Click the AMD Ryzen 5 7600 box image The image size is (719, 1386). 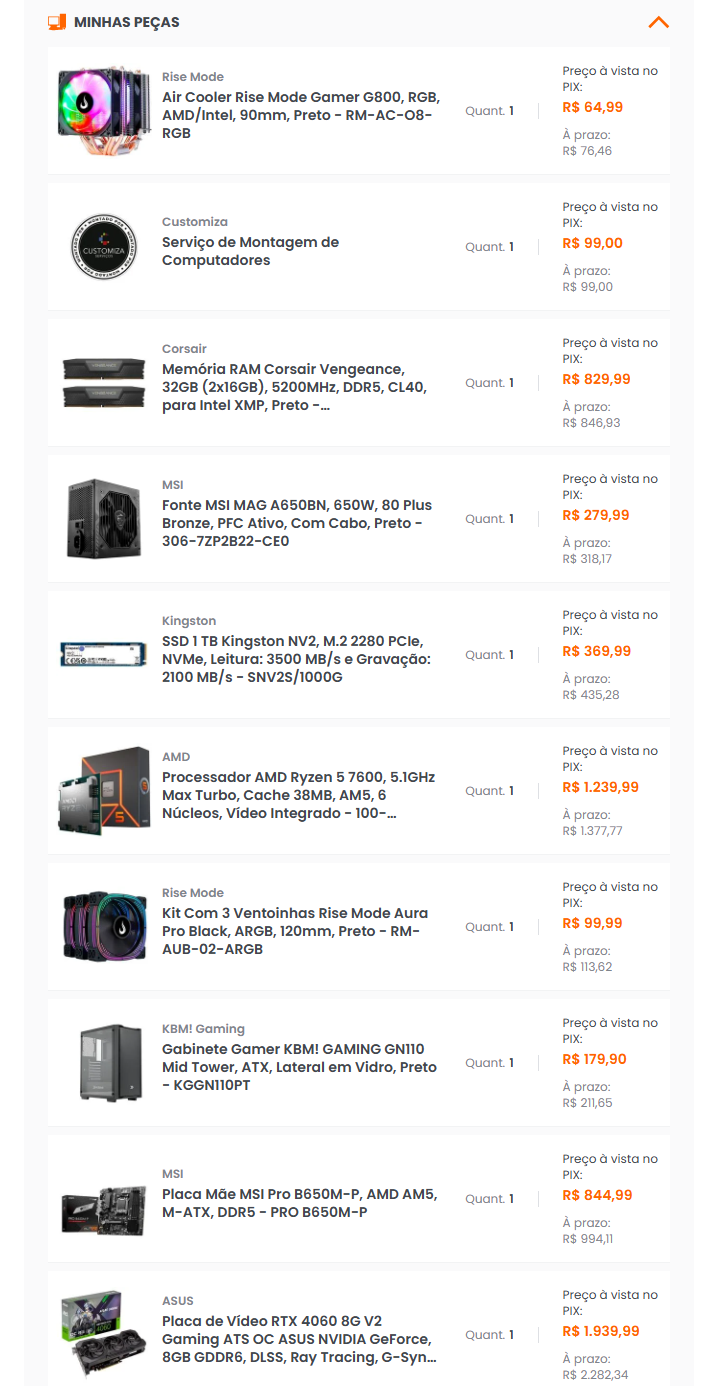[x=105, y=791]
